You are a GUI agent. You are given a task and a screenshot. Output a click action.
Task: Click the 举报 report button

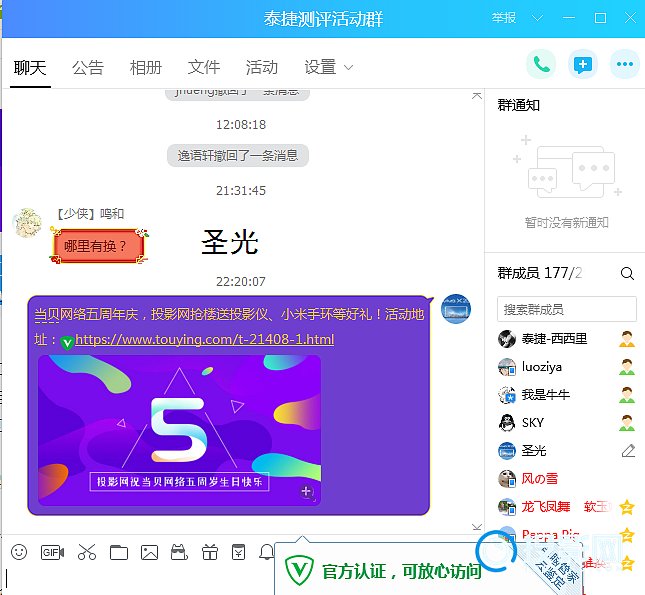[x=504, y=18]
